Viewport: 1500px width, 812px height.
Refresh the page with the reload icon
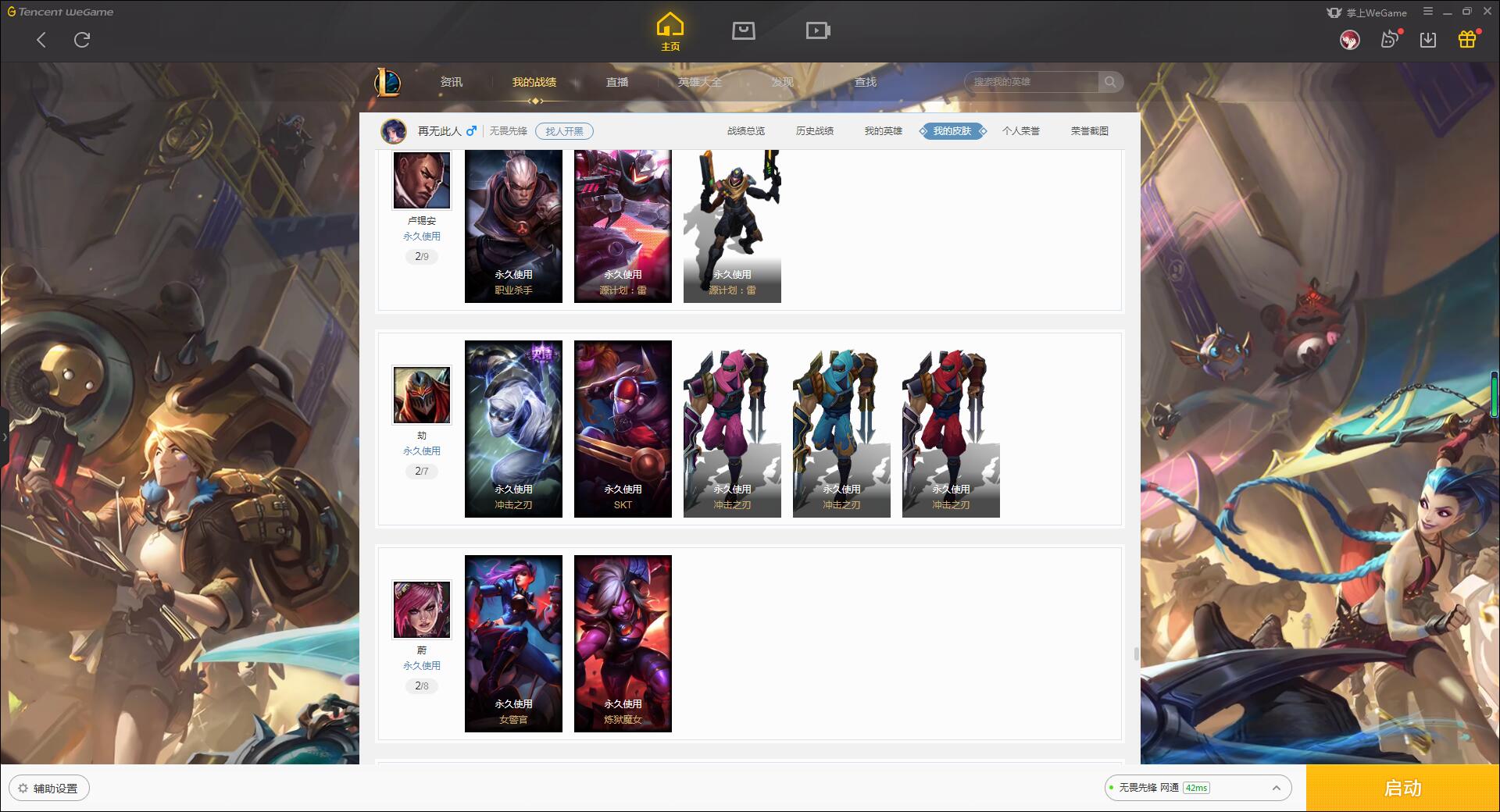click(x=82, y=40)
